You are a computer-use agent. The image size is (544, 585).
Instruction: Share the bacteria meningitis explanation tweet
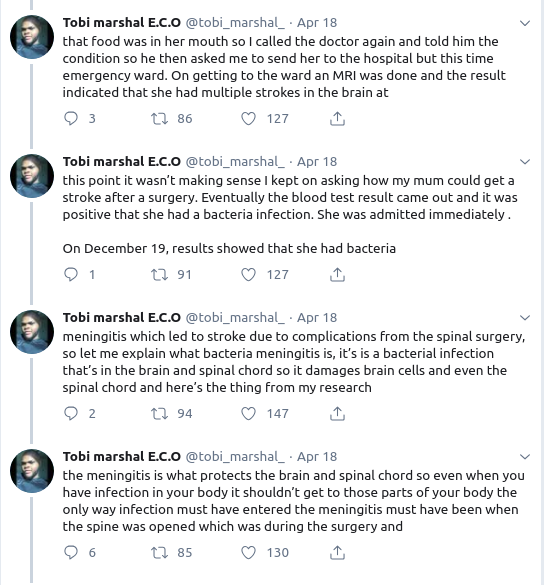coord(337,413)
